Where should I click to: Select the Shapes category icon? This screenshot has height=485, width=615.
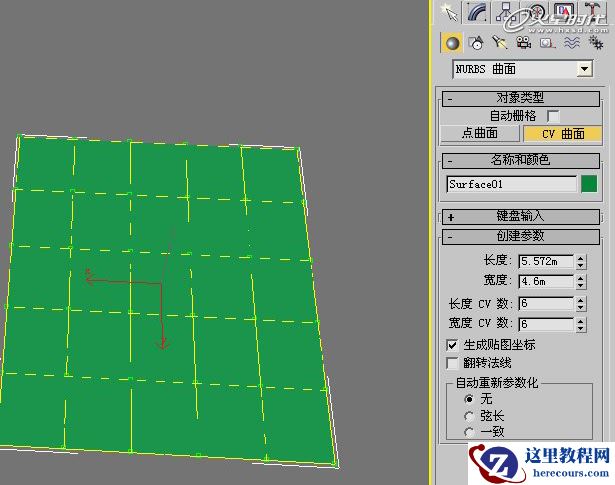point(476,43)
